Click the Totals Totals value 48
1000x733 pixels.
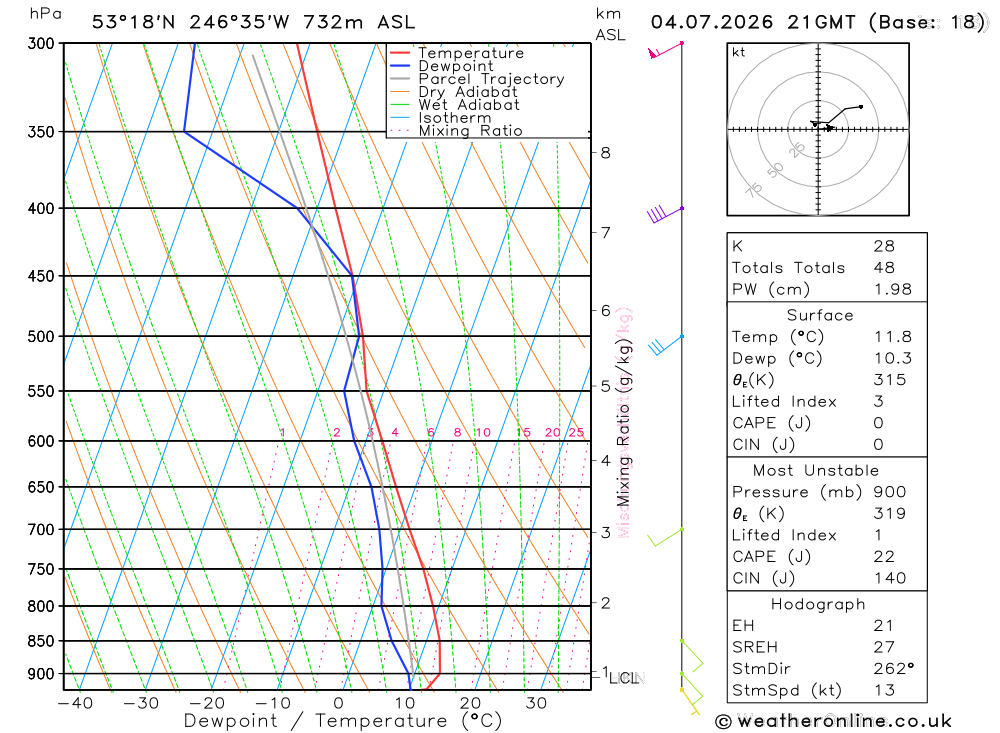click(885, 268)
